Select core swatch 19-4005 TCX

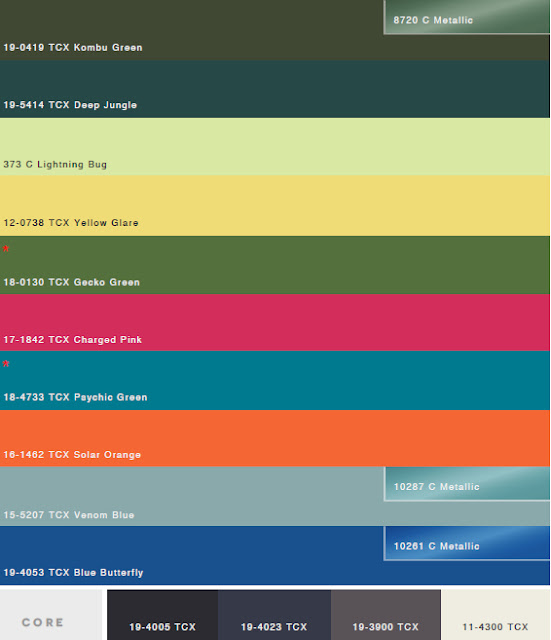tap(162, 615)
